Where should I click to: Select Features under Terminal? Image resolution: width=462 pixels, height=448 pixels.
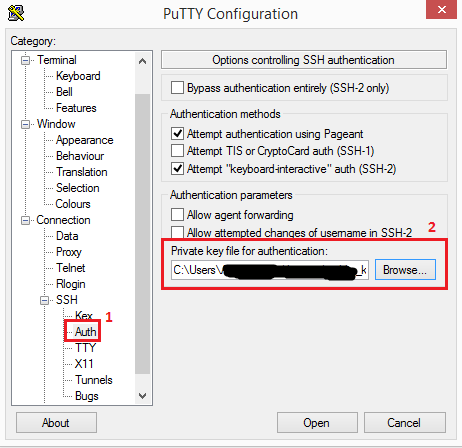pyautogui.click(x=76, y=108)
